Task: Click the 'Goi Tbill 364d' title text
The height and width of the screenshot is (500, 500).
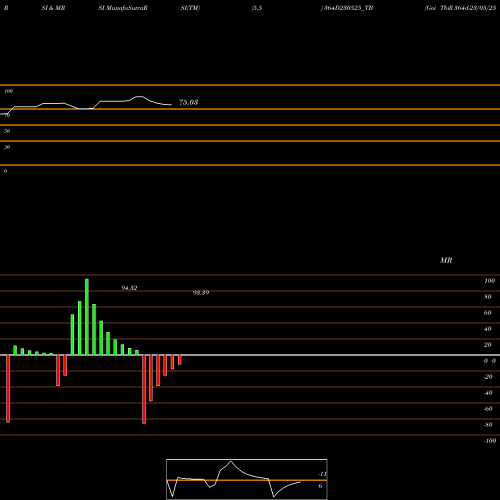Action: click(447, 8)
